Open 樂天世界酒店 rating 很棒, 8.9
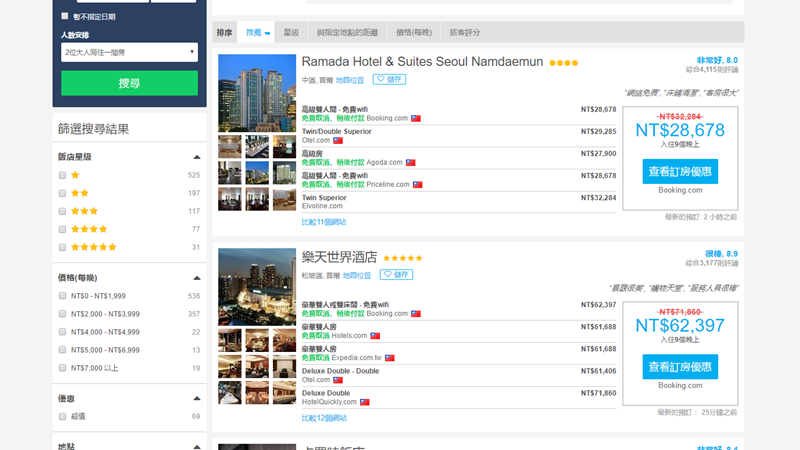 point(721,254)
